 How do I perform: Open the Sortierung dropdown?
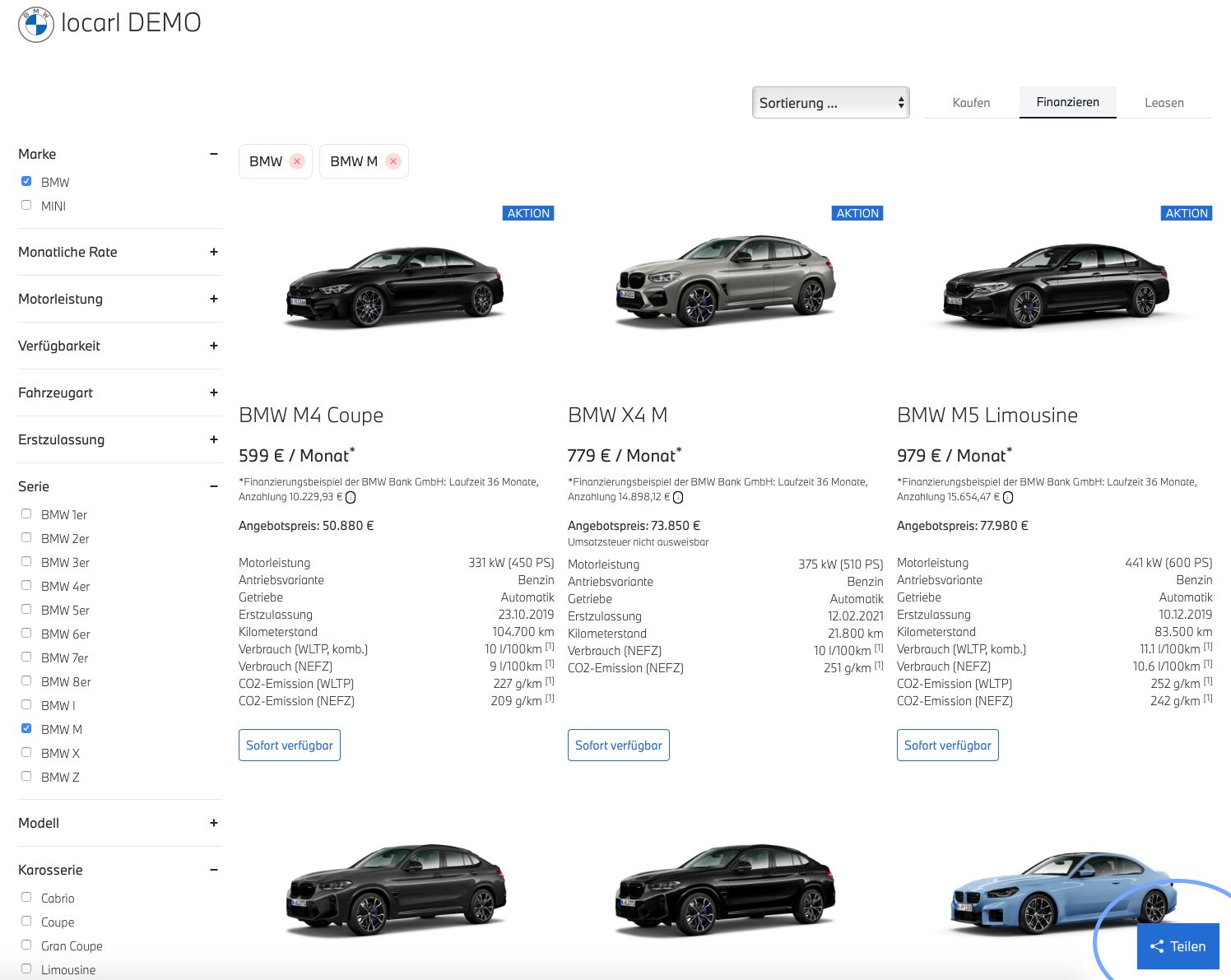(x=830, y=103)
